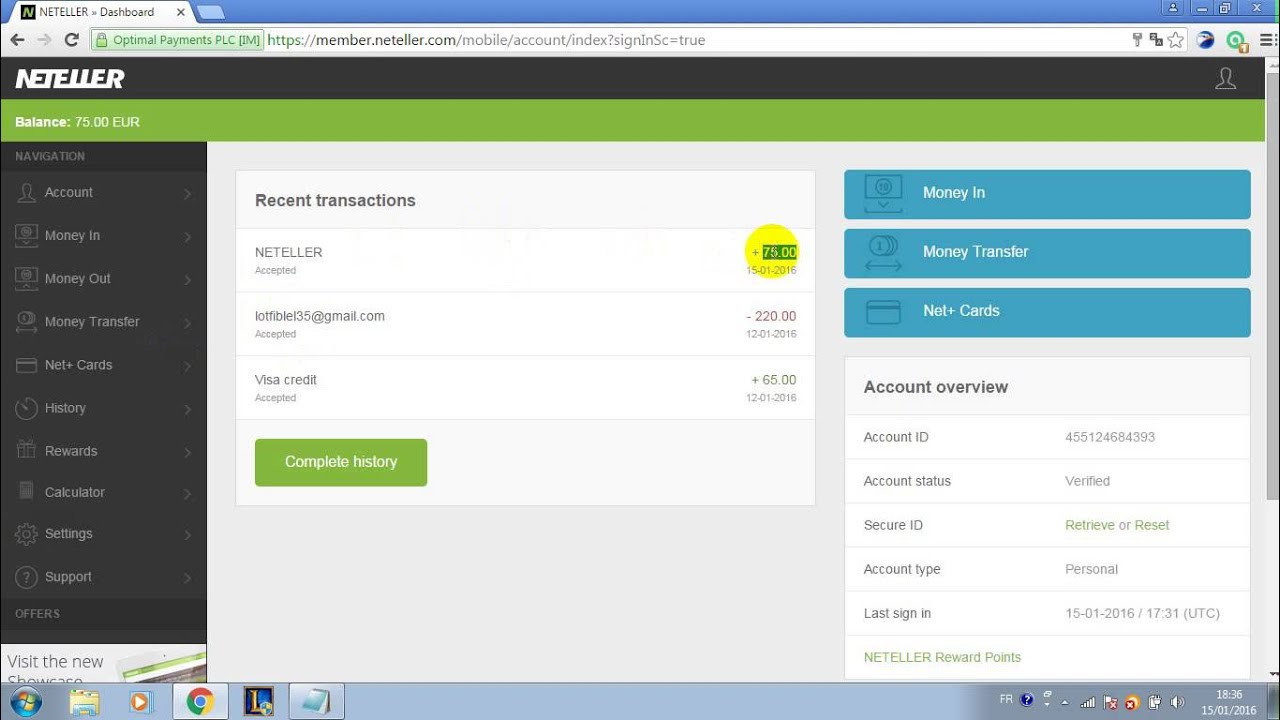1280x720 pixels.
Task: Select the lotfiblel35@gmail.com transaction
Action: click(525, 324)
